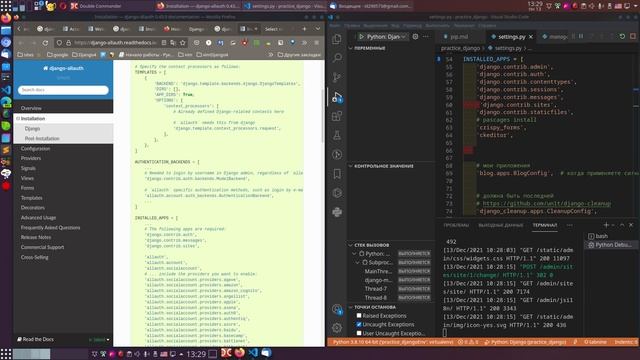Select the Run and Debug activity icon
This screenshot has height=360, width=640.
point(337,97)
